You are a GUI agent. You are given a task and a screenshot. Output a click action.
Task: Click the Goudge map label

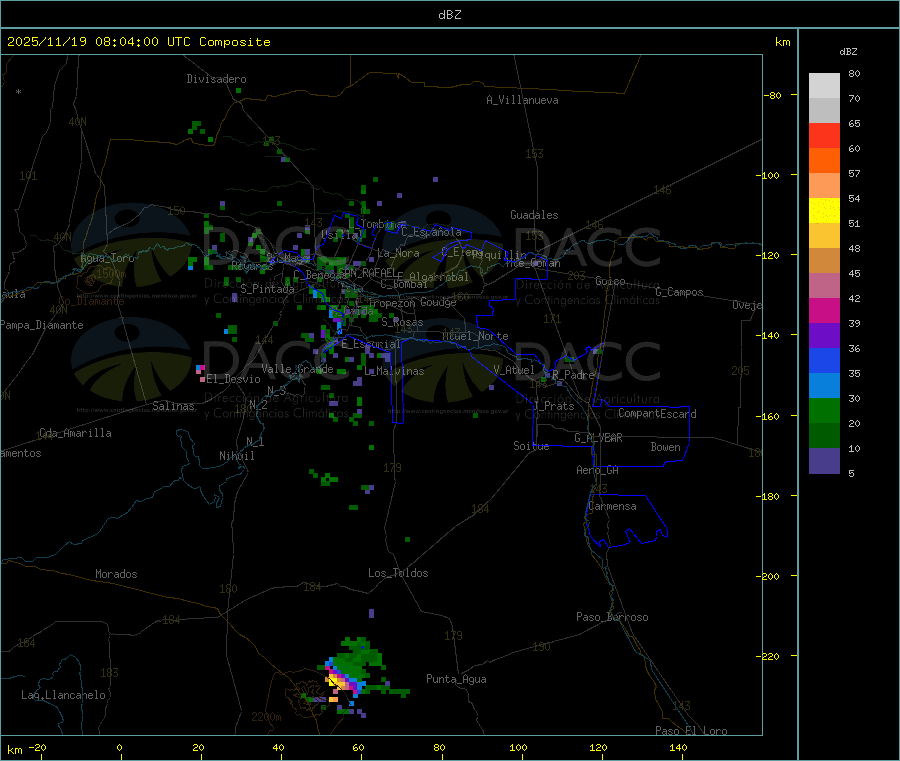438,302
